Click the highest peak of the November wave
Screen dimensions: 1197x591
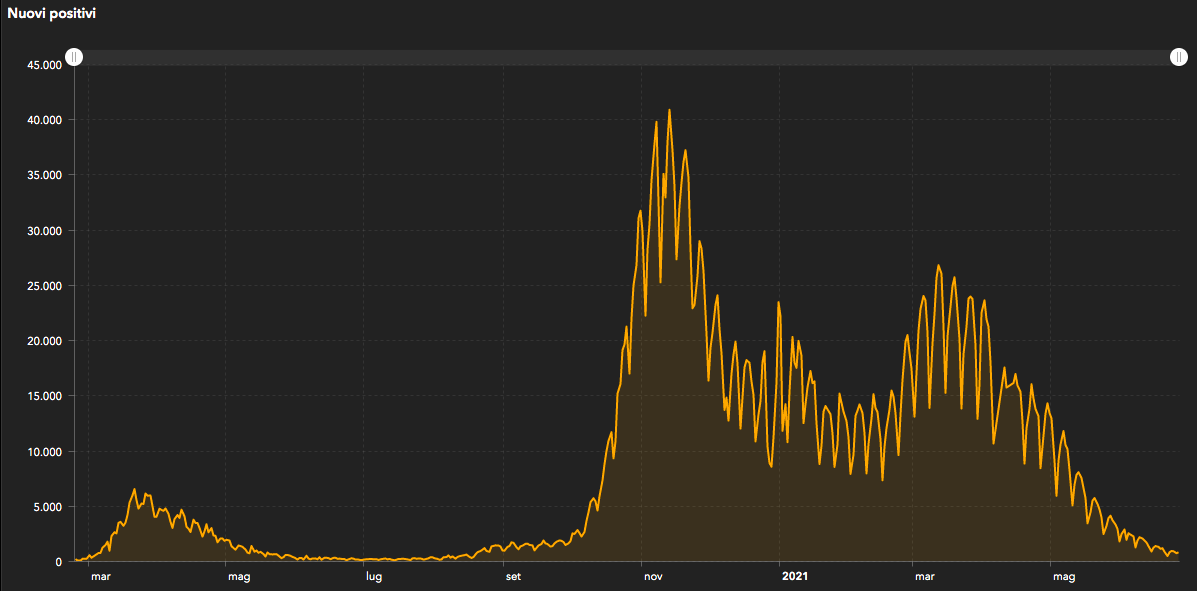coord(669,110)
